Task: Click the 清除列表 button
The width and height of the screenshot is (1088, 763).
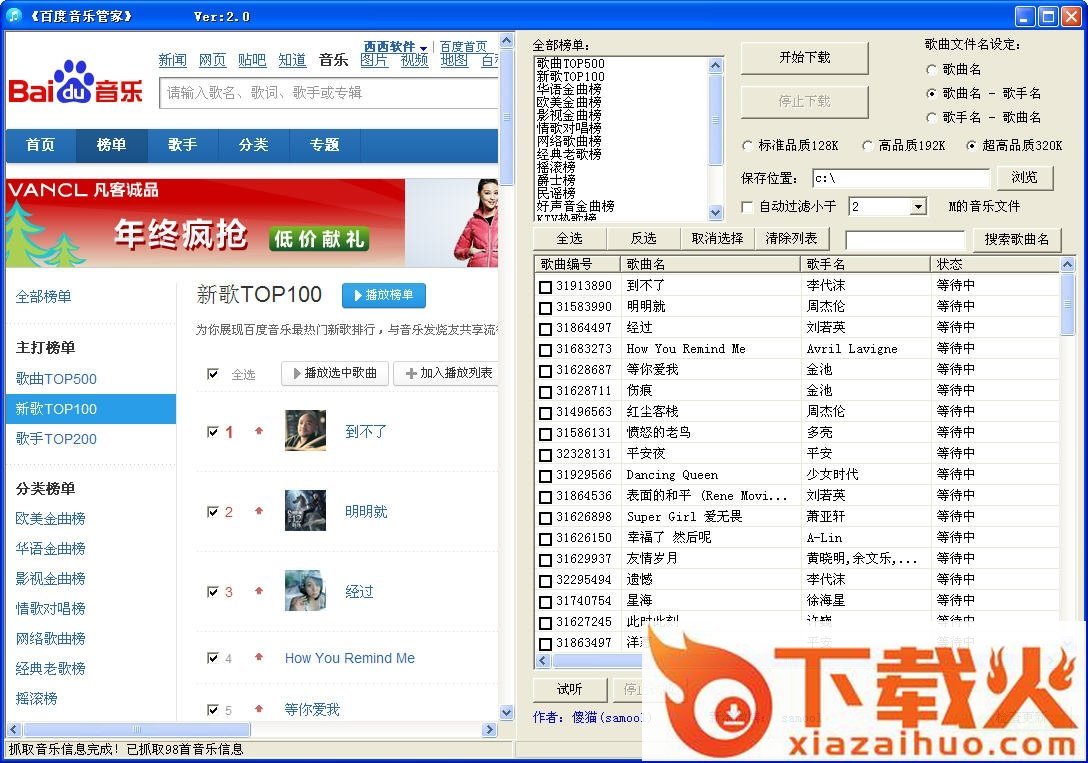Action: click(791, 239)
